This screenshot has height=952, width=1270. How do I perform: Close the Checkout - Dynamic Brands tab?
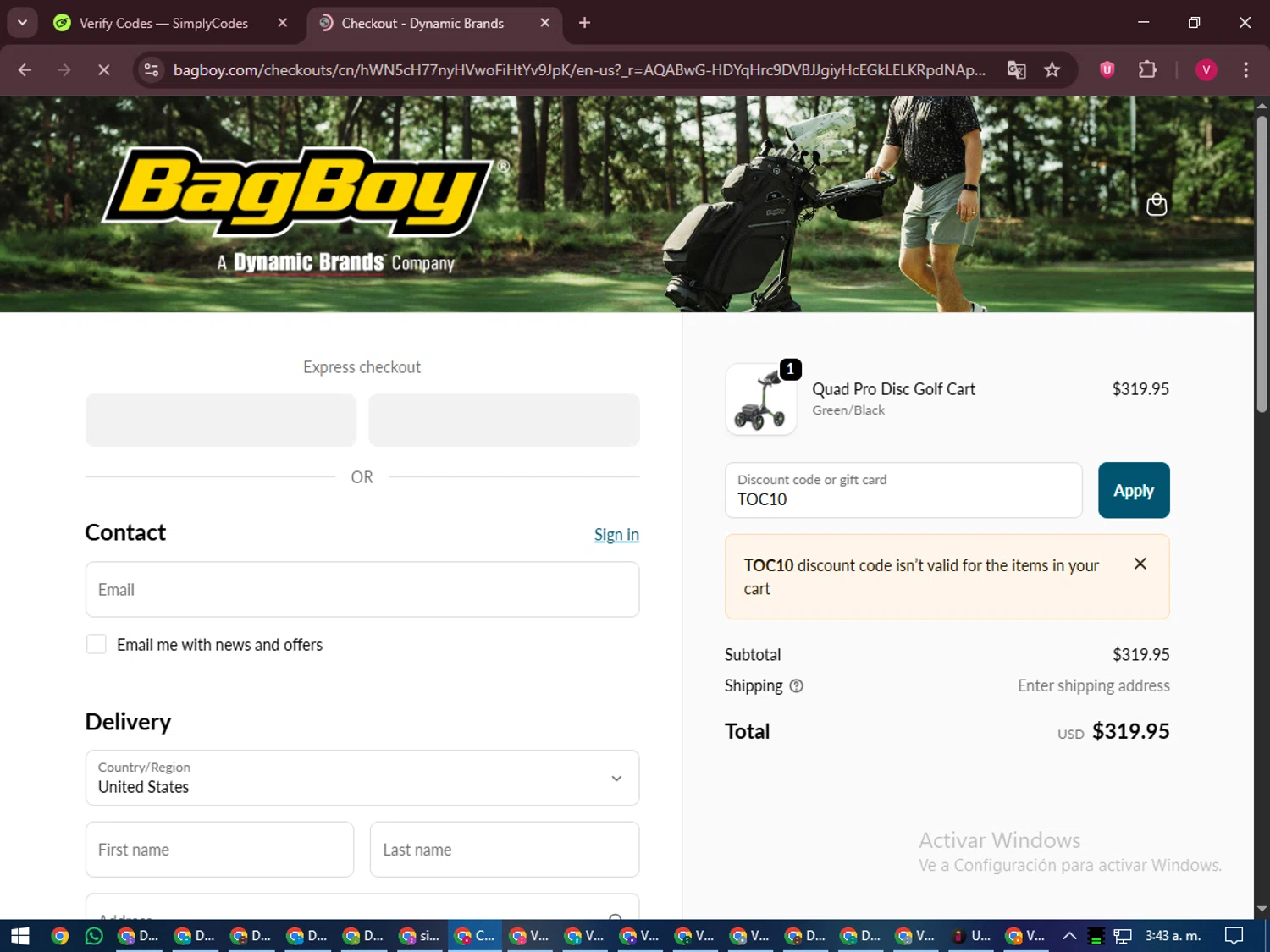click(544, 23)
